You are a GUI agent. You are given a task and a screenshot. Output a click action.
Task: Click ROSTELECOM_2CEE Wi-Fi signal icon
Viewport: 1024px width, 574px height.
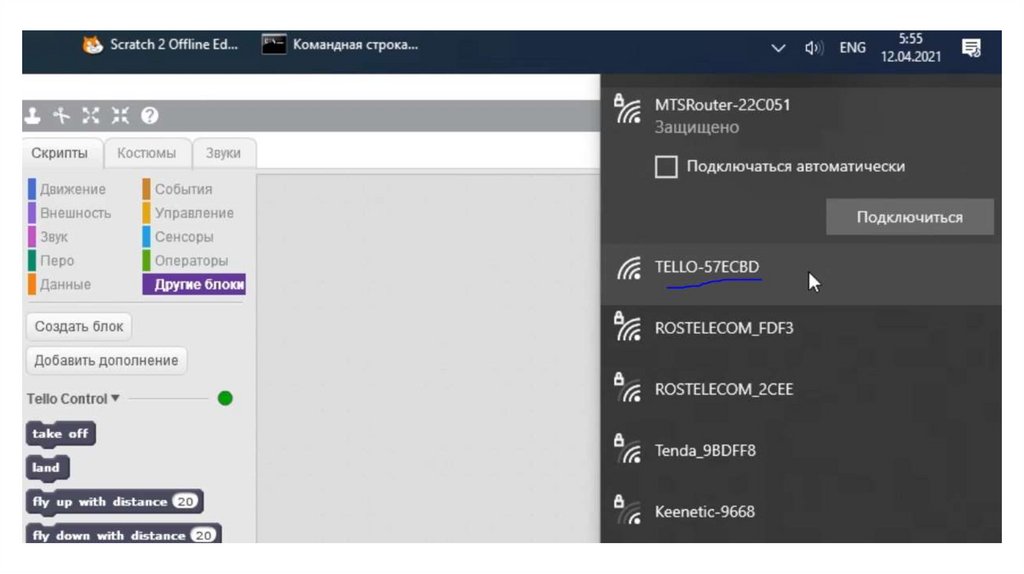pos(628,388)
